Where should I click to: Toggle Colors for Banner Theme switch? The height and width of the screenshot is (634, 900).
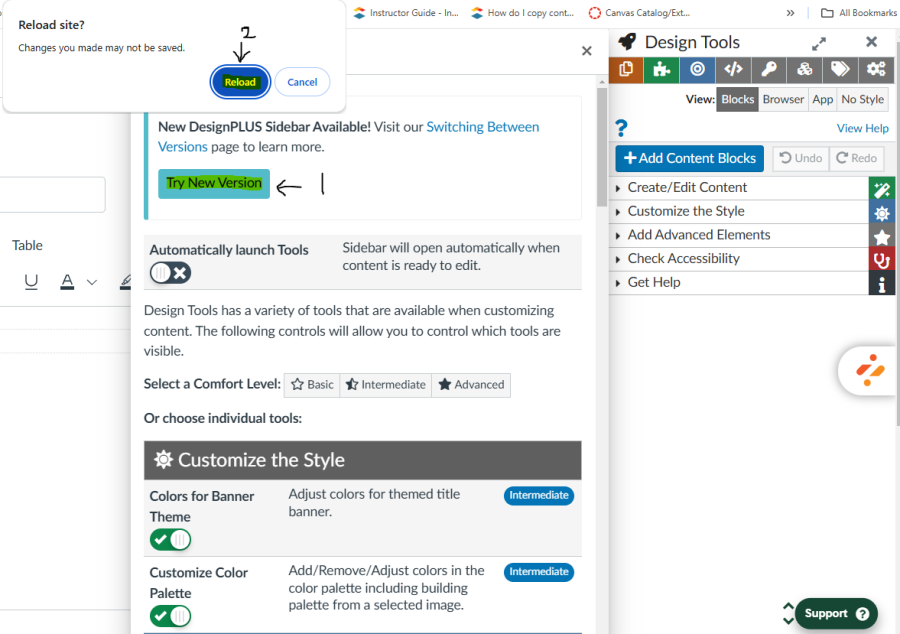click(170, 540)
